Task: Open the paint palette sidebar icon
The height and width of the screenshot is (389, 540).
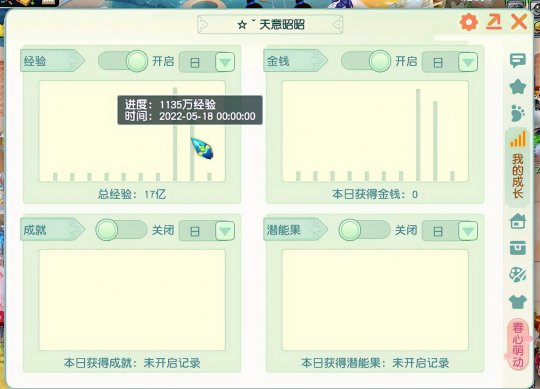Action: 518,274
